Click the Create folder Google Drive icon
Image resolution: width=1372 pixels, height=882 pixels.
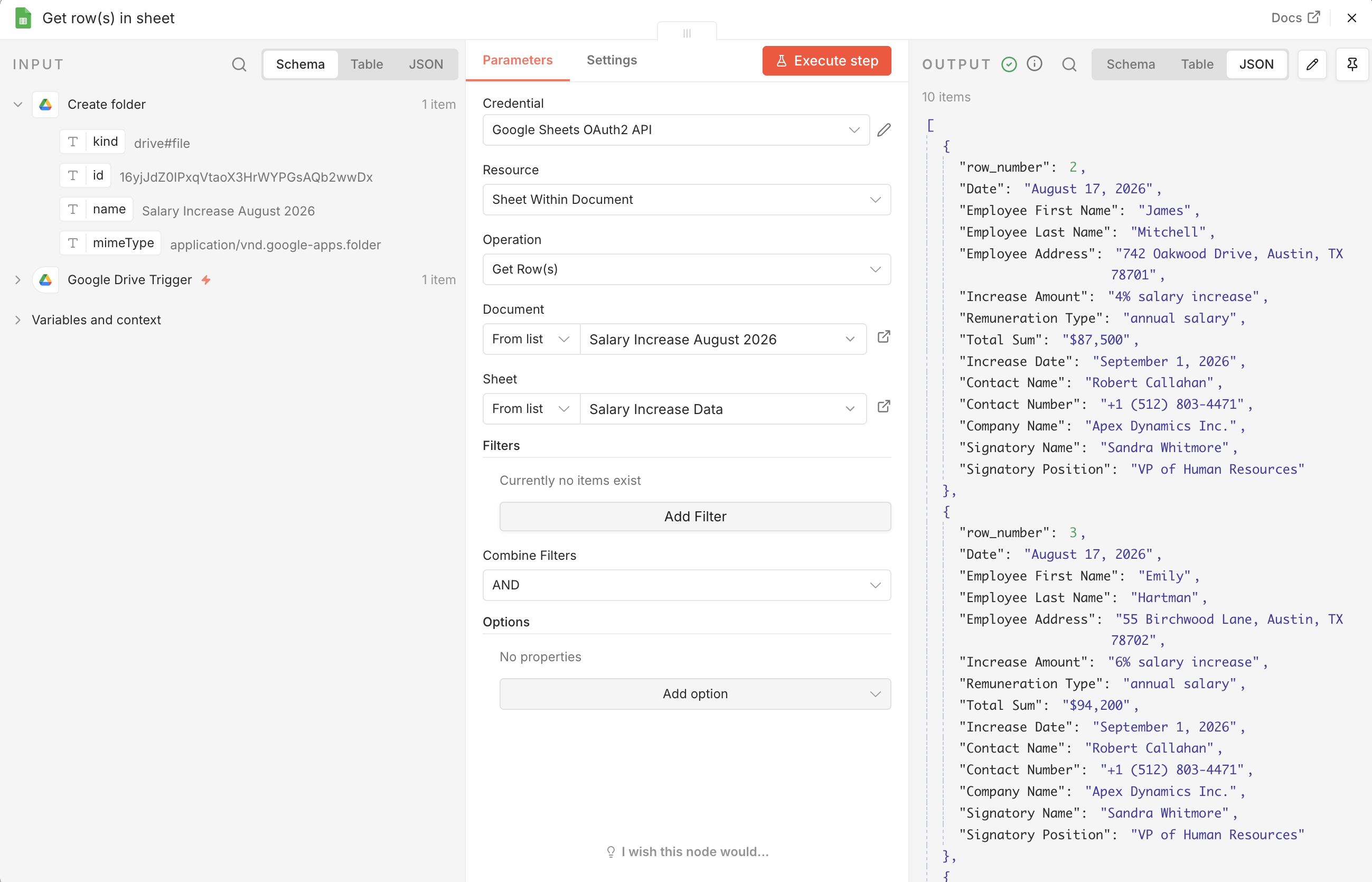[45, 104]
